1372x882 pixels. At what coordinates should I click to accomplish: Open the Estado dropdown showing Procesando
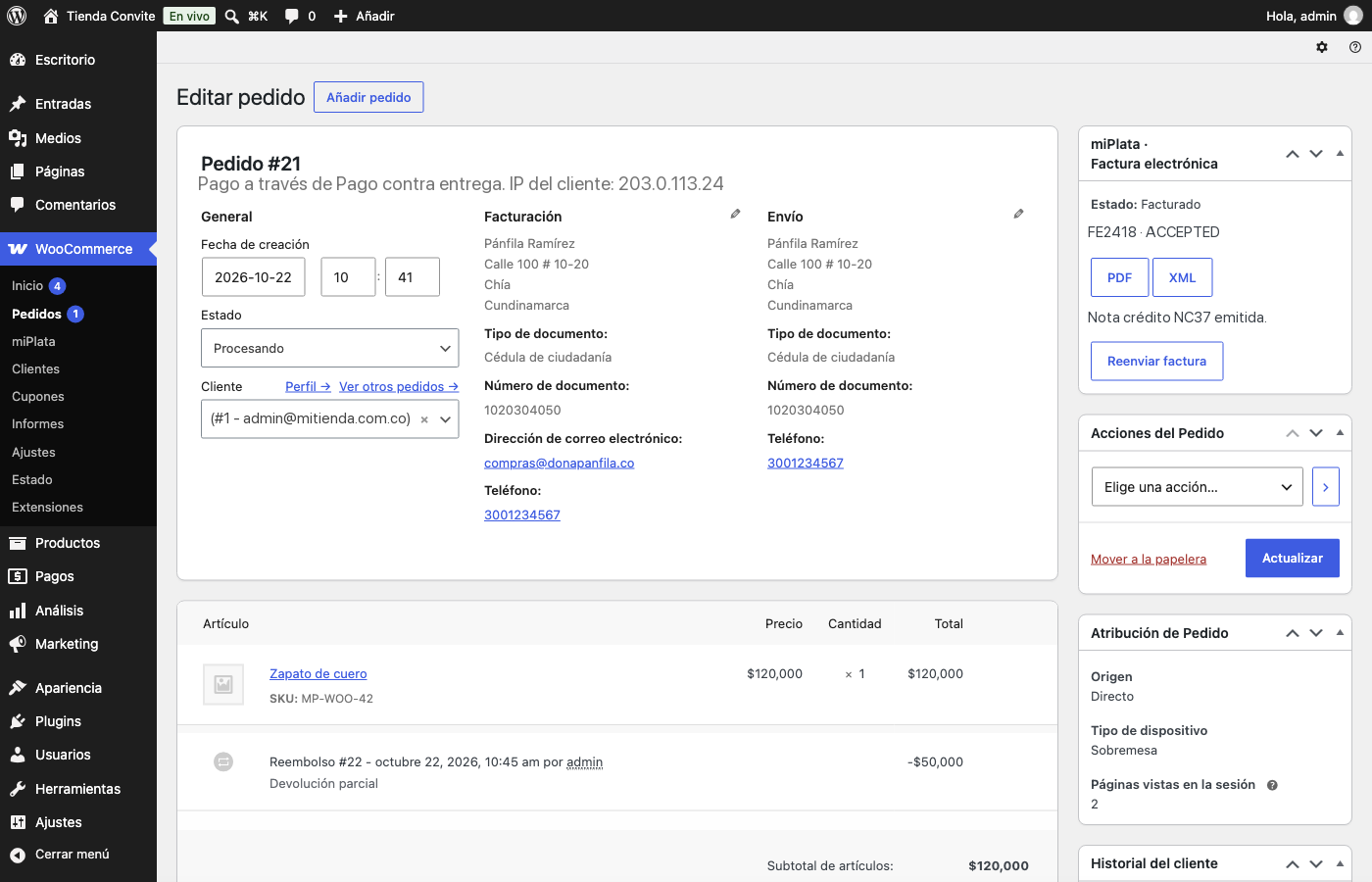pos(330,348)
